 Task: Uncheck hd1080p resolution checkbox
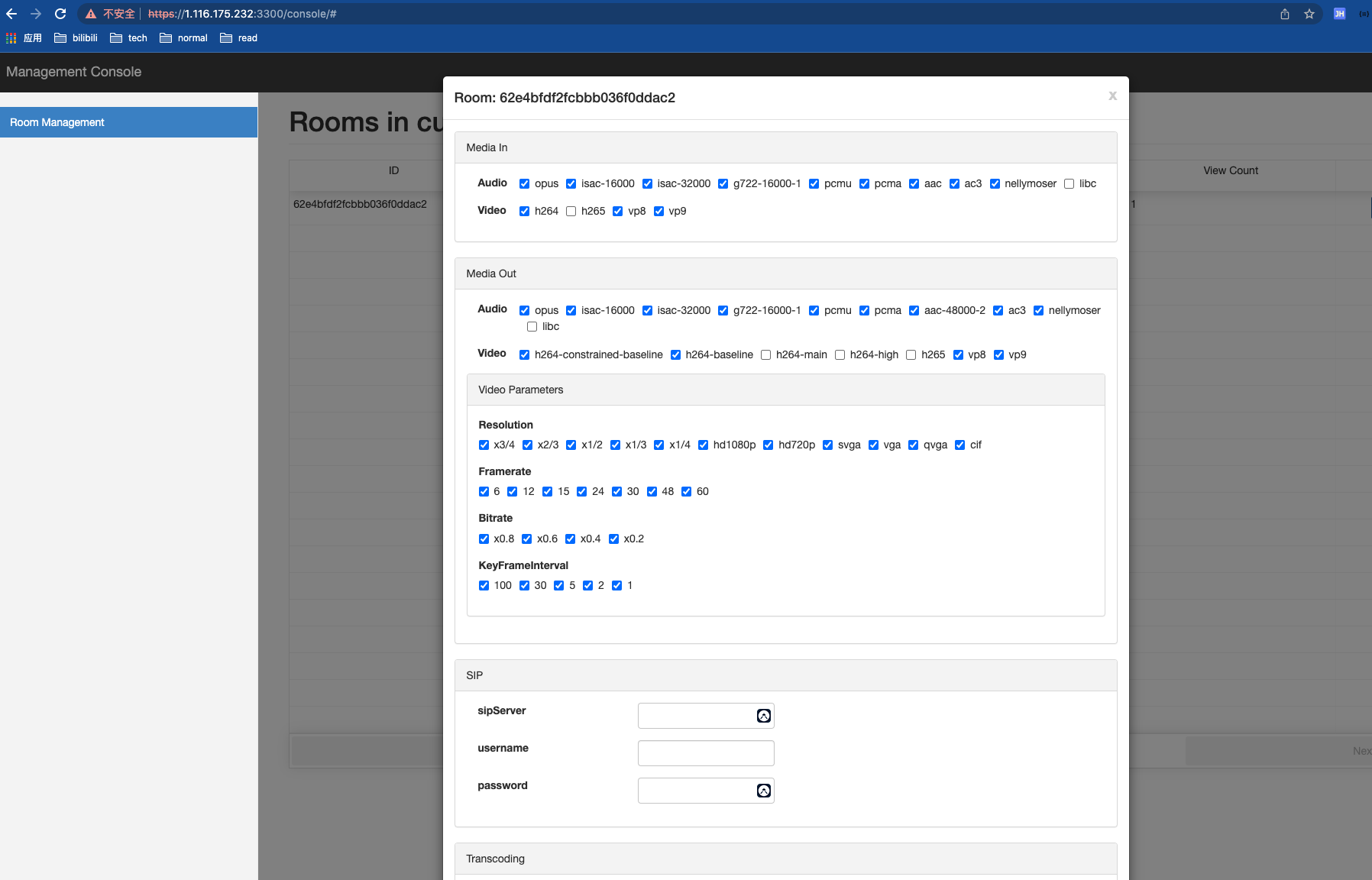[x=703, y=445]
